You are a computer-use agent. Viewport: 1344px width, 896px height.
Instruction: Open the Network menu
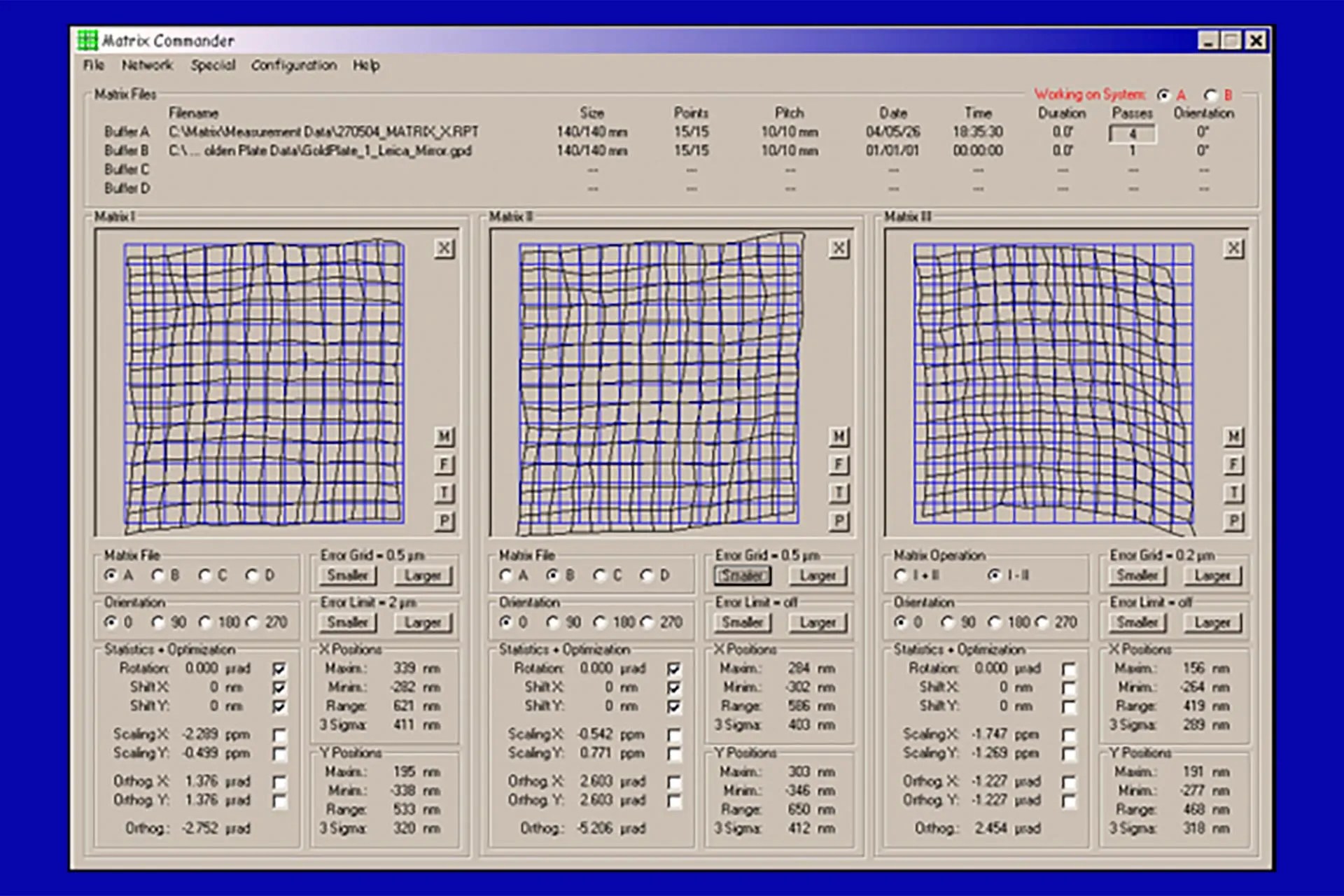pyautogui.click(x=147, y=65)
